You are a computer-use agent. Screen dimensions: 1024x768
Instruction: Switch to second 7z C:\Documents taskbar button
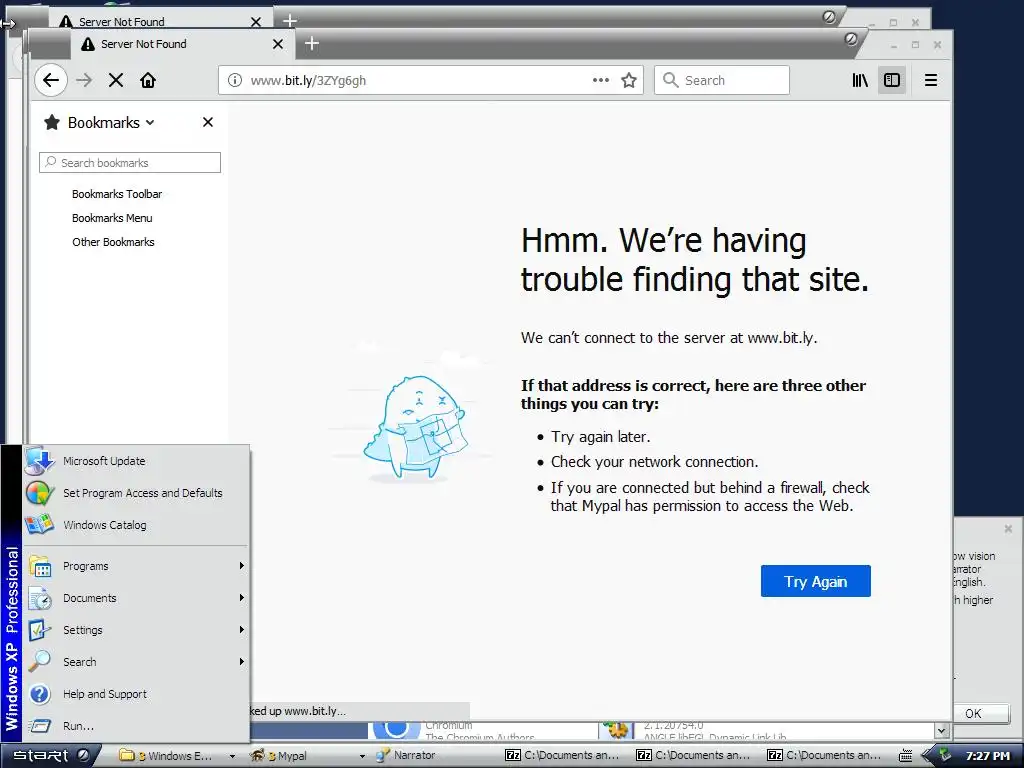pos(696,756)
